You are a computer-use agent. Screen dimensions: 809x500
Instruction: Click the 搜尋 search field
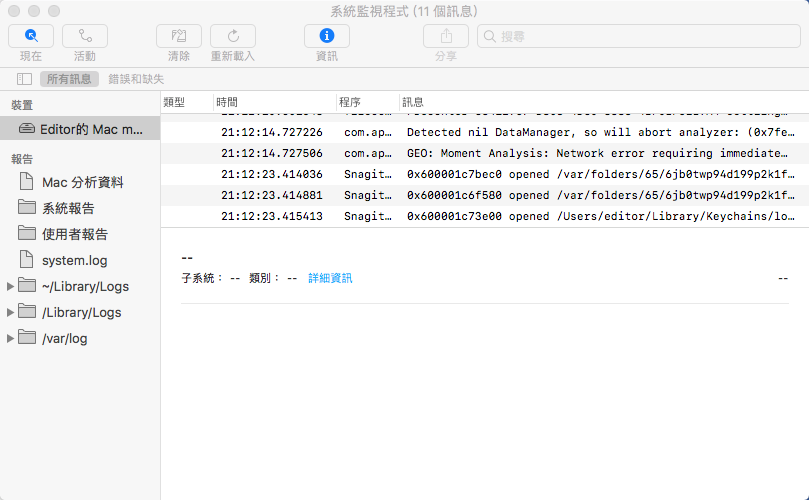(640, 36)
